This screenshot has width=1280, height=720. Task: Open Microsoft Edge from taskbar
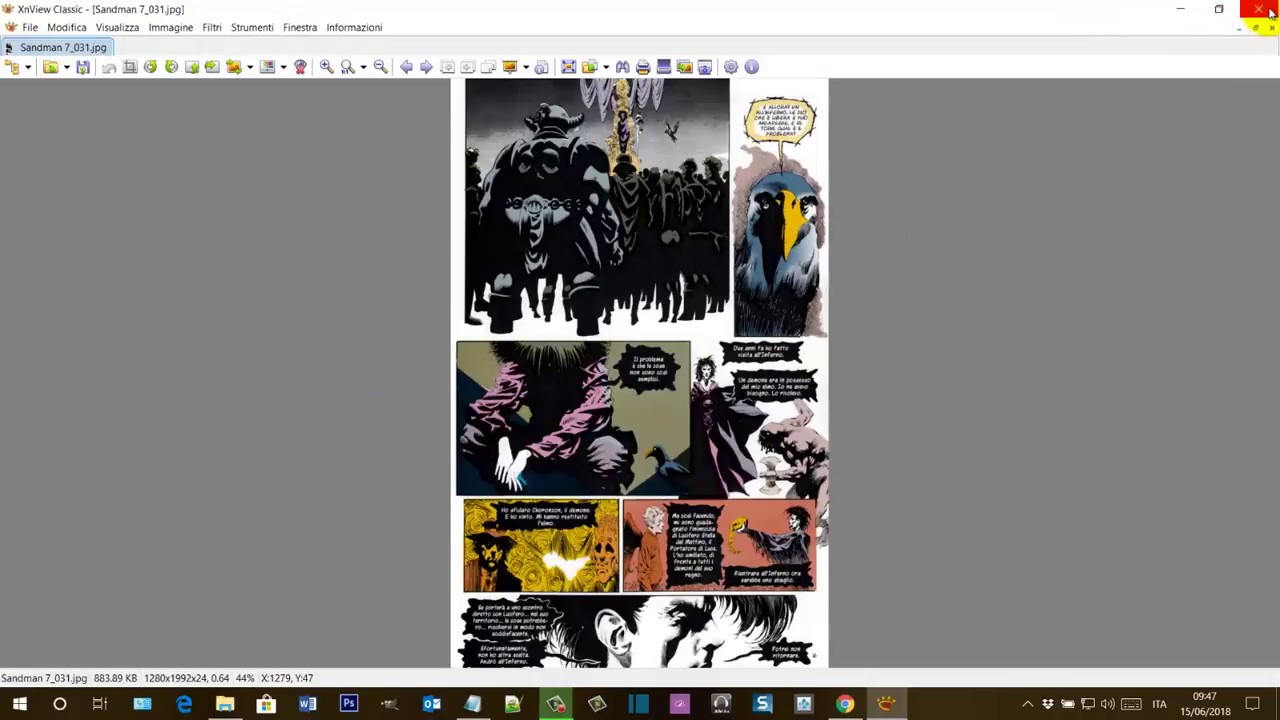click(x=184, y=704)
